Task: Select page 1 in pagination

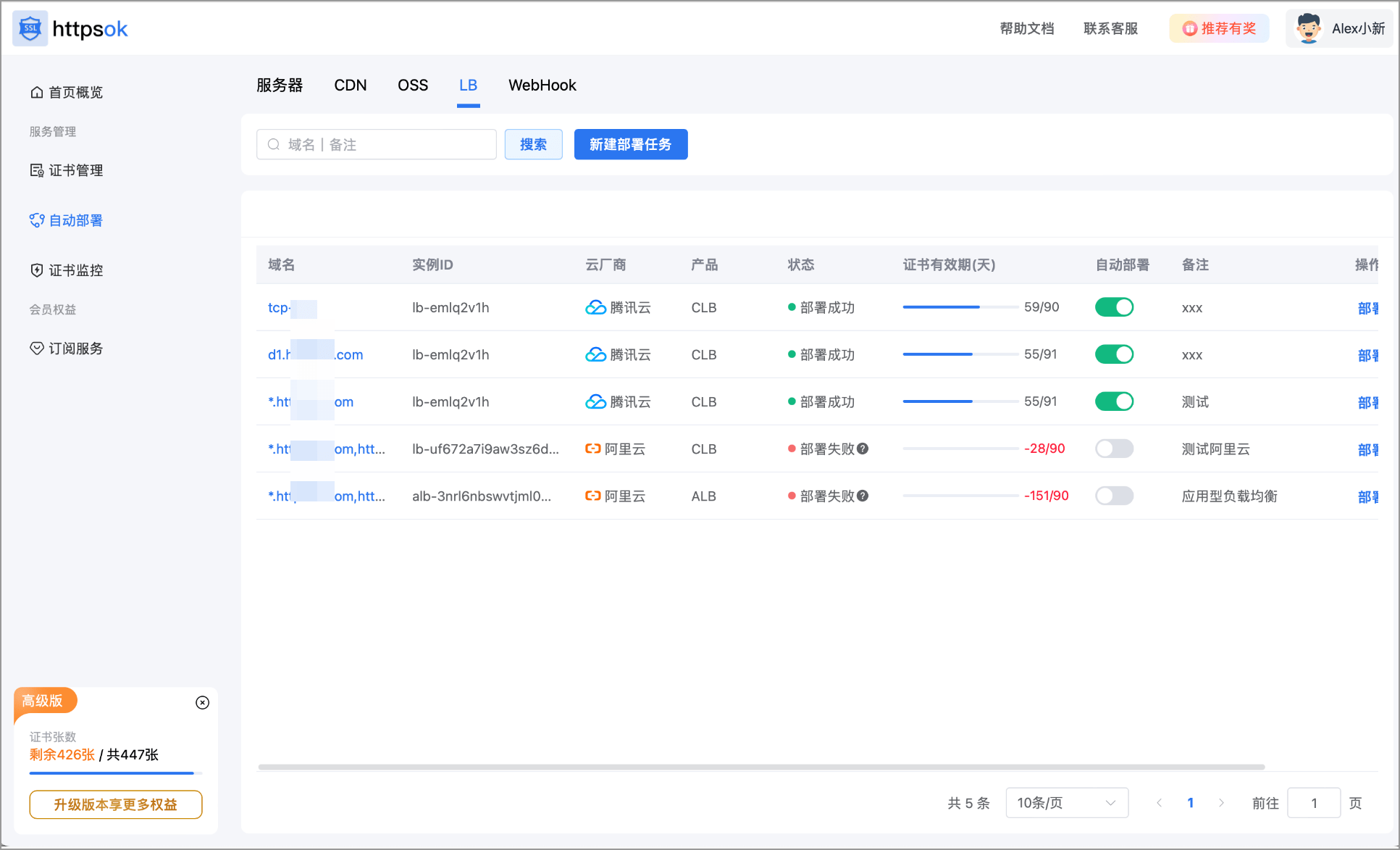Action: [1191, 803]
